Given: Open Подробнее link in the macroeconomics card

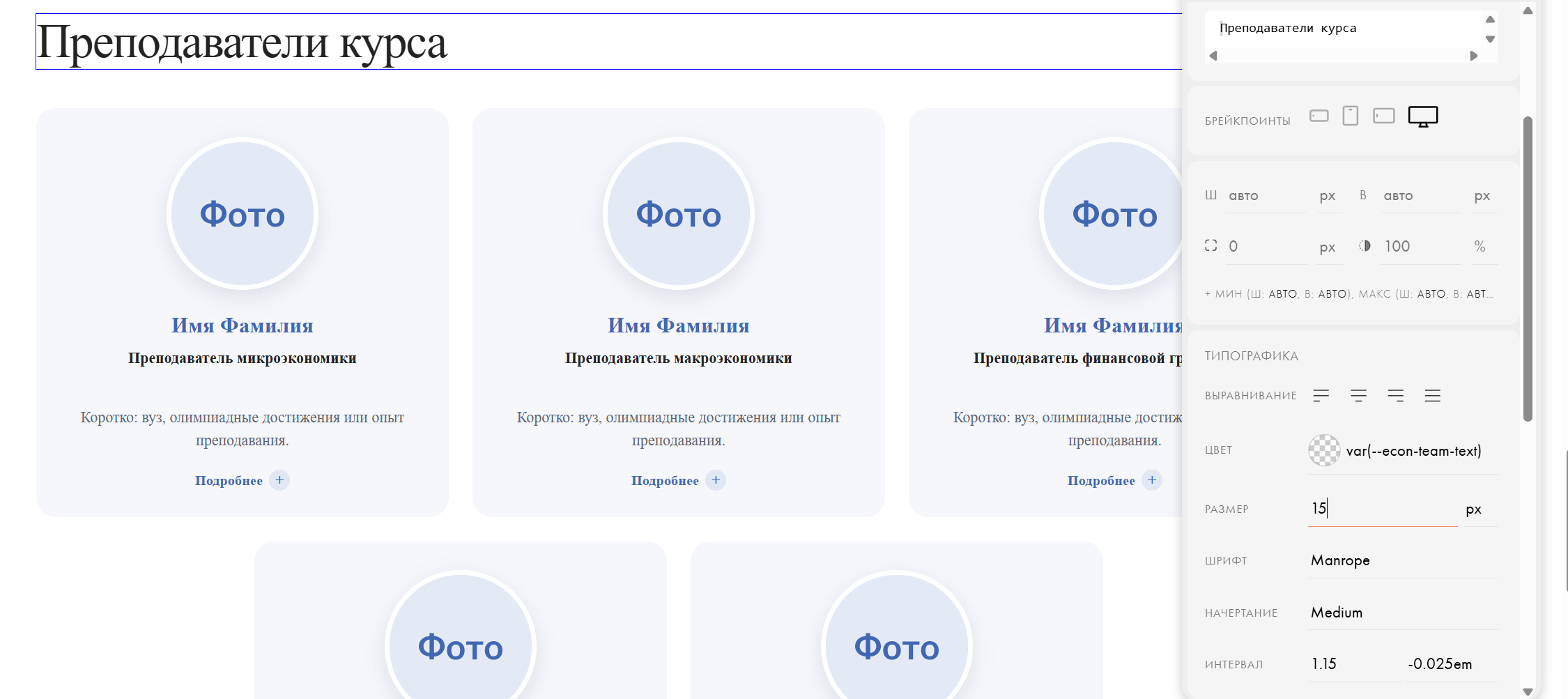Looking at the screenshot, I should pos(665,481).
